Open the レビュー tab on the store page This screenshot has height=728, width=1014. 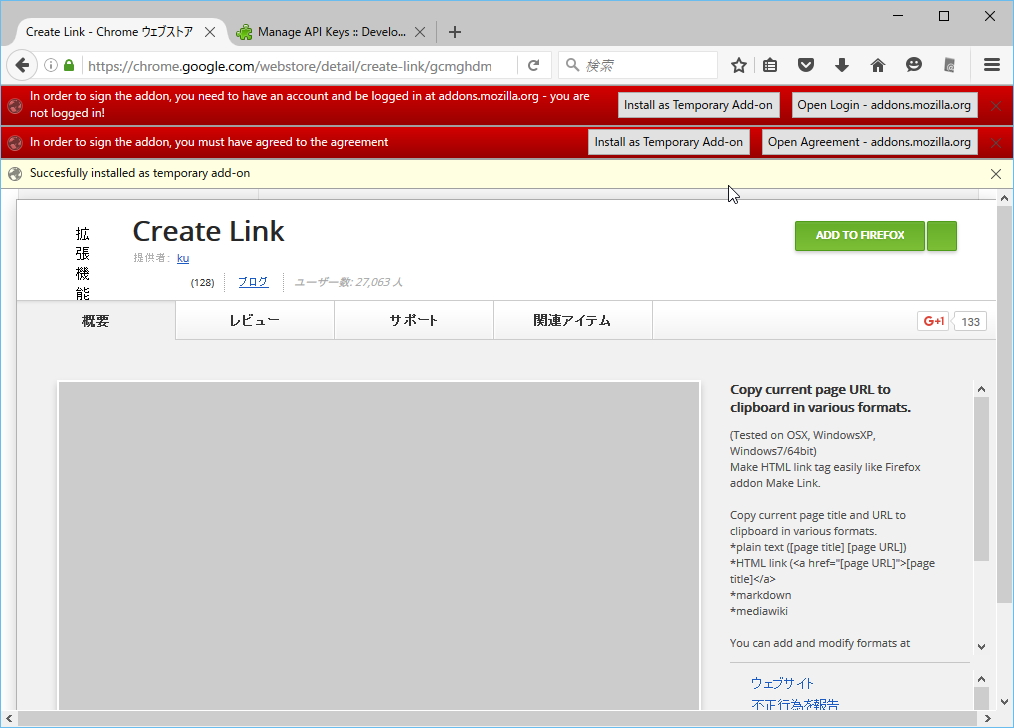[x=254, y=320]
